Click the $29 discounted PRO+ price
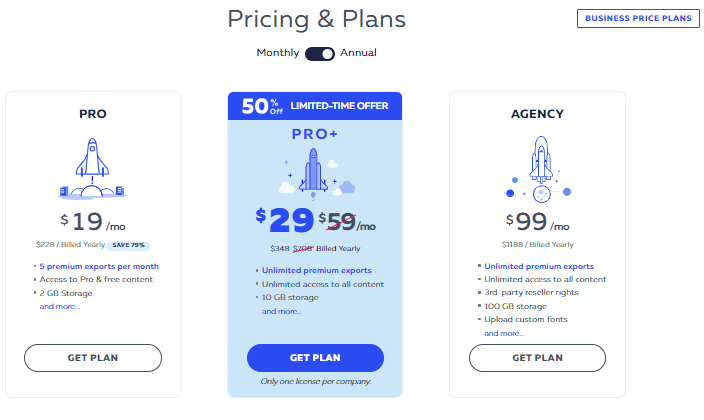 [x=285, y=220]
